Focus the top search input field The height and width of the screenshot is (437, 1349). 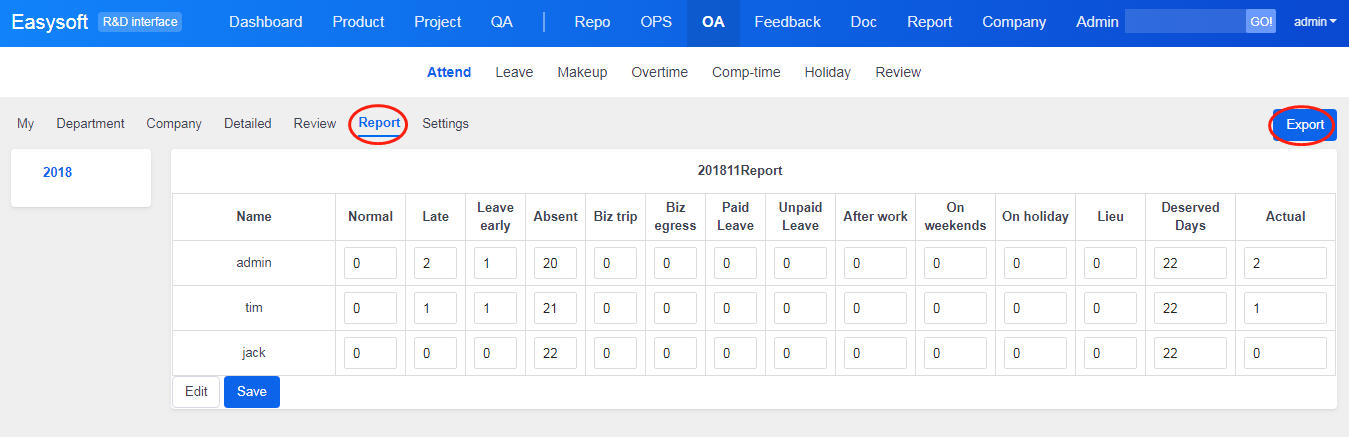[1184, 22]
